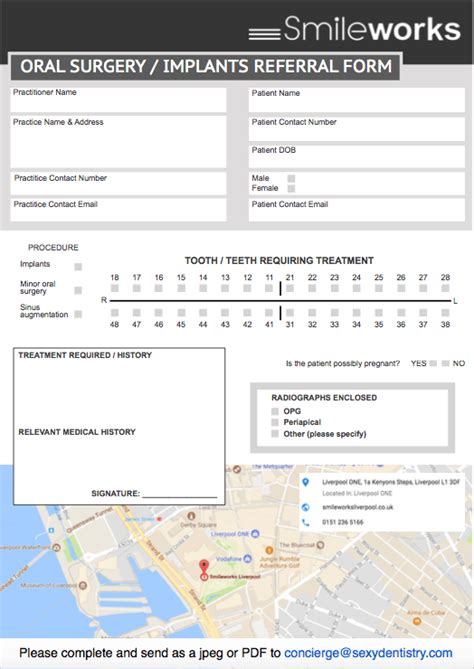The image size is (474, 669).
Task: Select tooth 28 checkbox
Action: (x=445, y=288)
